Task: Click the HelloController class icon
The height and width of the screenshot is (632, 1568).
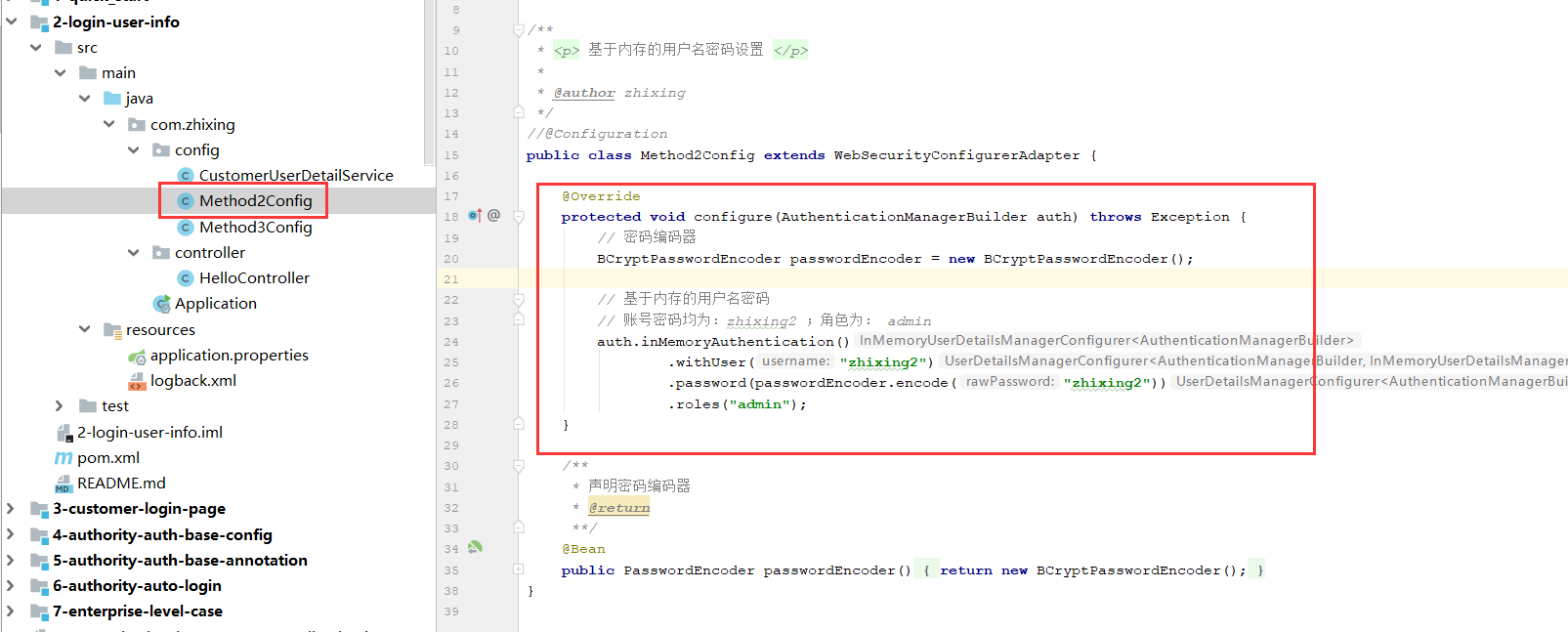Action: pyautogui.click(x=186, y=277)
